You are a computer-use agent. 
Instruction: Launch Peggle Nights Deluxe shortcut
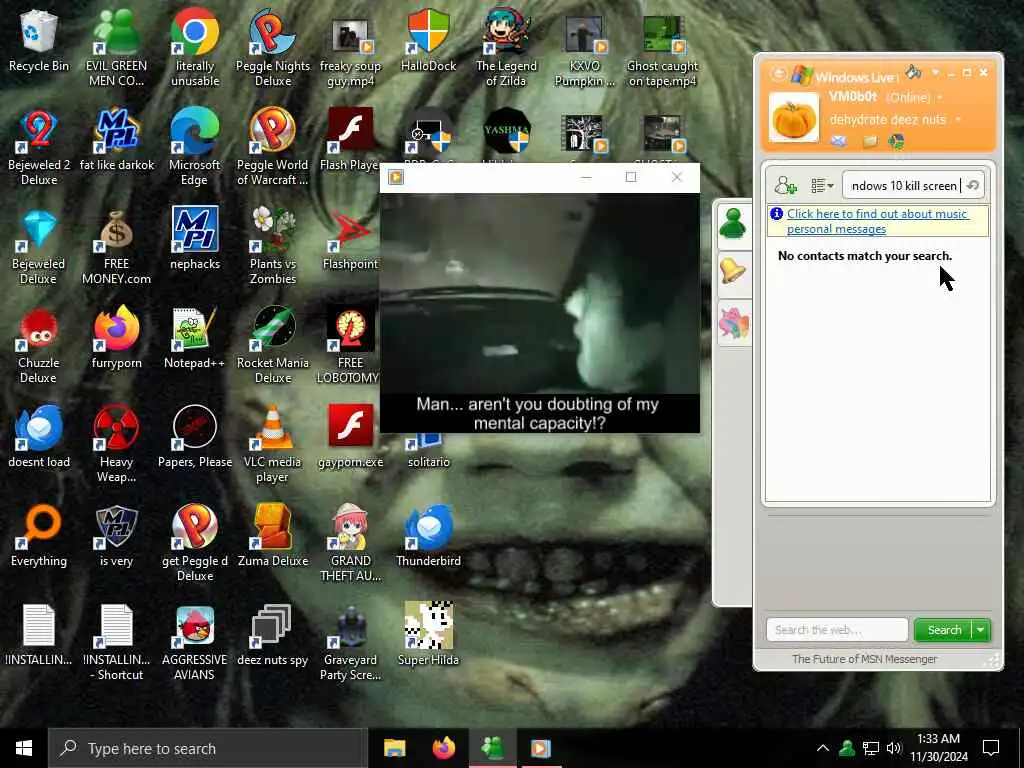[x=272, y=48]
